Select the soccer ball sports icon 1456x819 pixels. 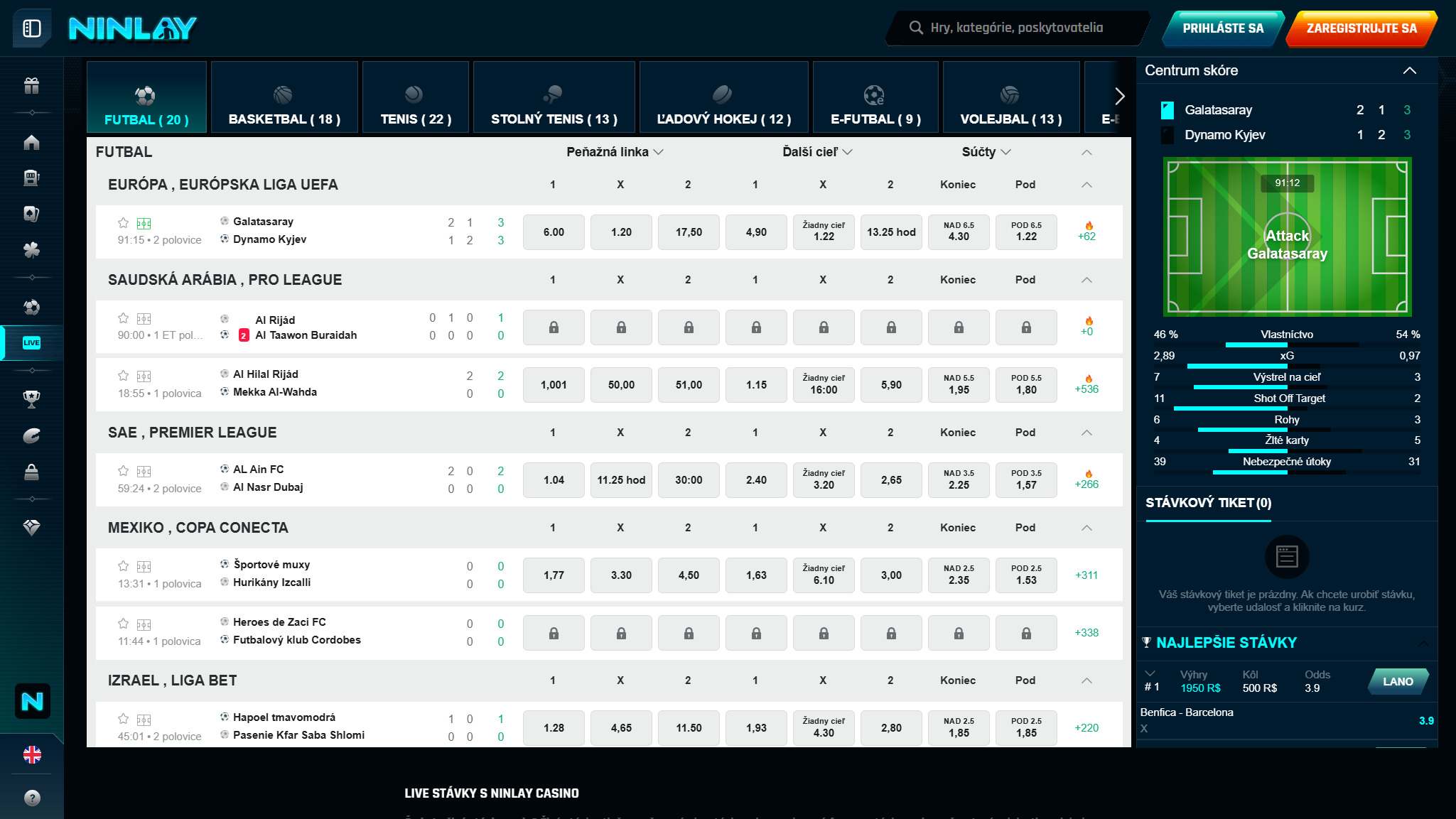[x=32, y=305]
